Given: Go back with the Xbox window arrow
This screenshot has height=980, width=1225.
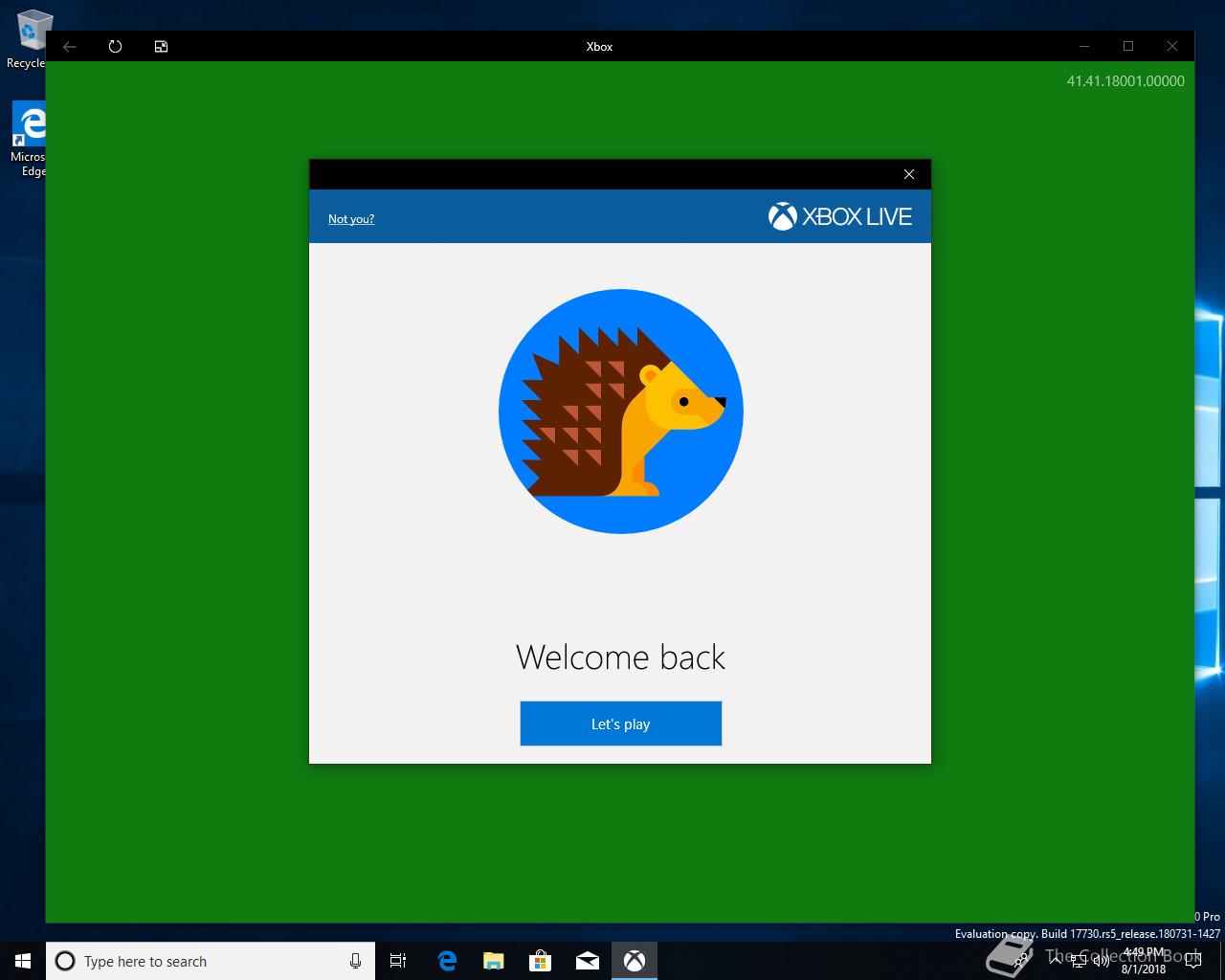Looking at the screenshot, I should tap(69, 46).
